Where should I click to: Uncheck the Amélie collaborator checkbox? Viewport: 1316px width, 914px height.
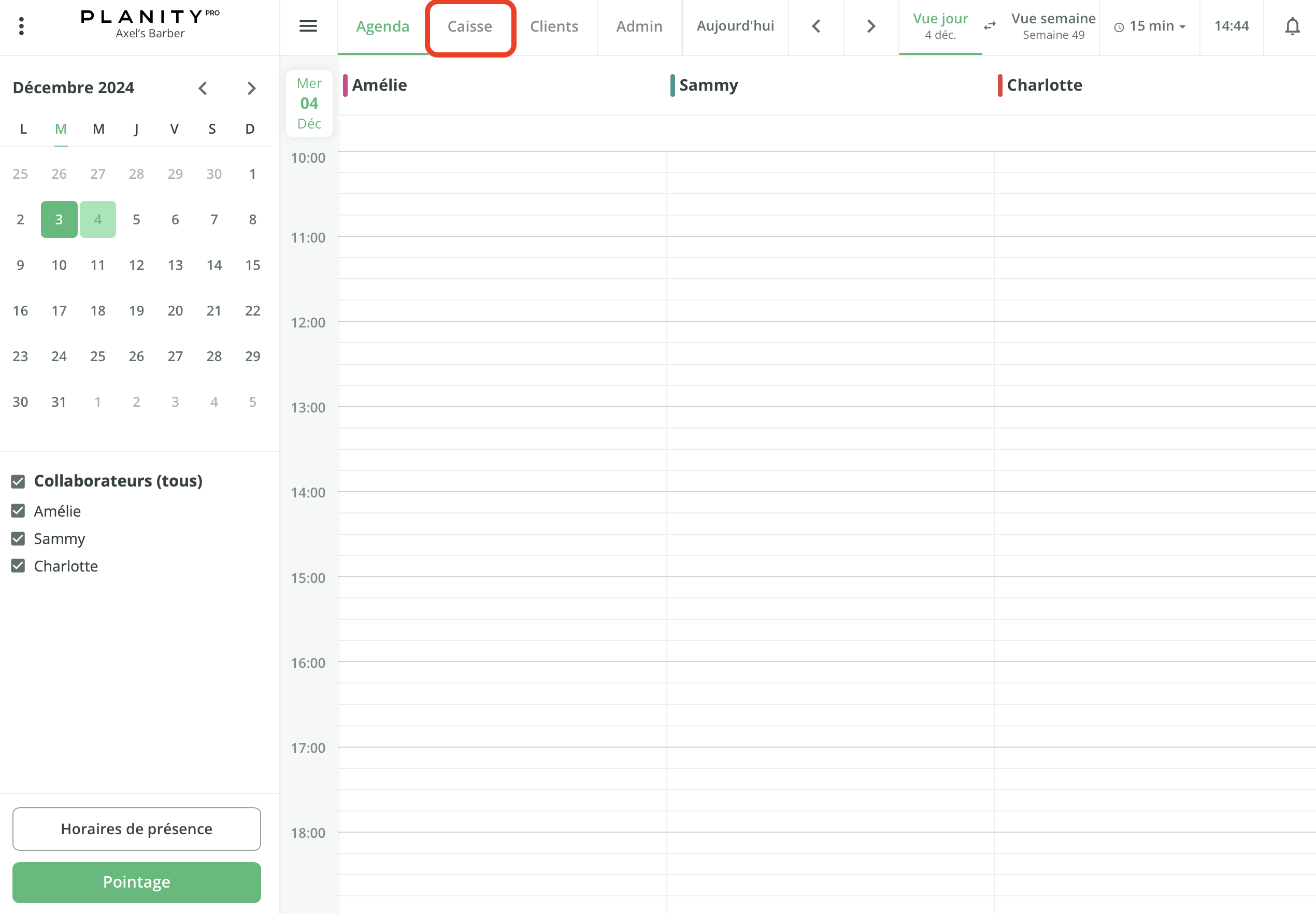[18, 511]
